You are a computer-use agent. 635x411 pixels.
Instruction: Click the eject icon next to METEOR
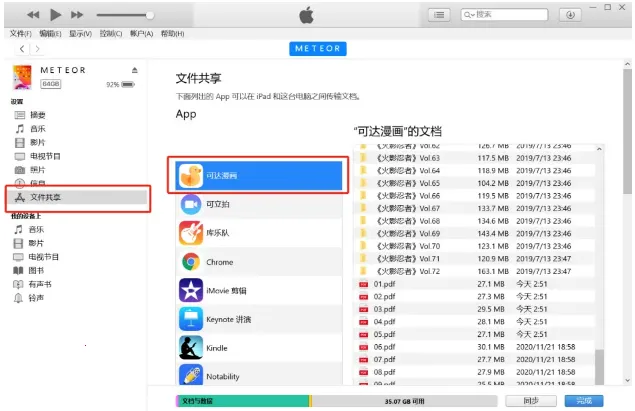(x=135, y=69)
